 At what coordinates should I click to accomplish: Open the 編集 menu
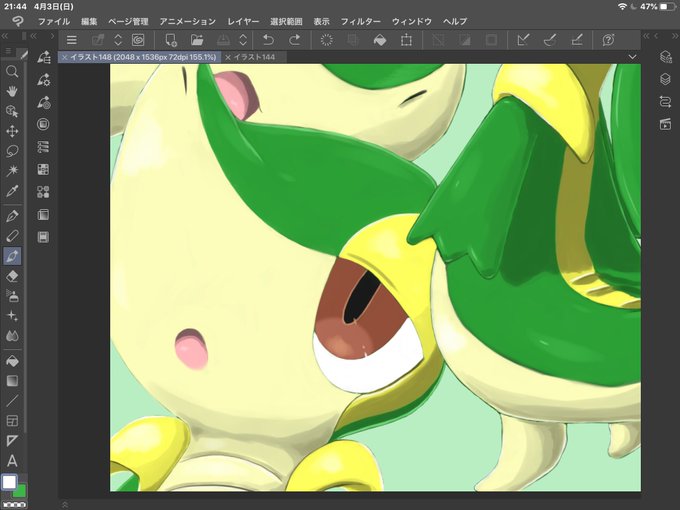pyautogui.click(x=89, y=21)
